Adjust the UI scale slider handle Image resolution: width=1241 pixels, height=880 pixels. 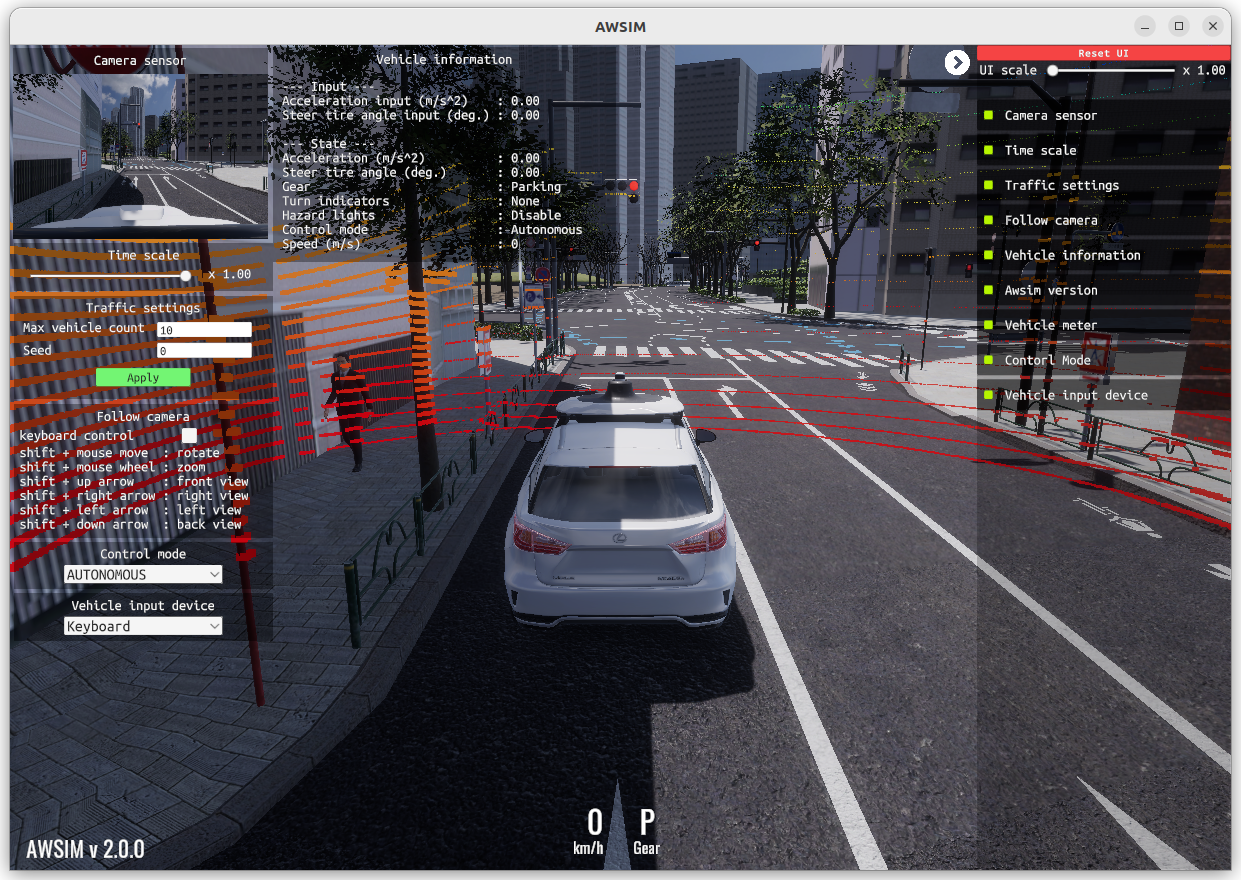(1052, 70)
